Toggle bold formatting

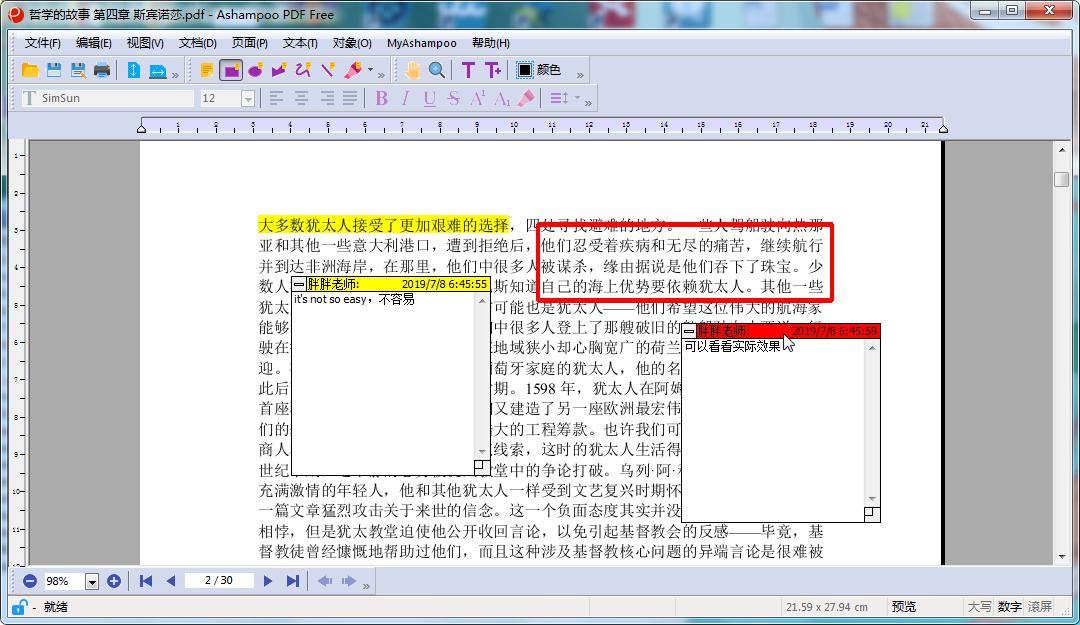tap(382, 99)
